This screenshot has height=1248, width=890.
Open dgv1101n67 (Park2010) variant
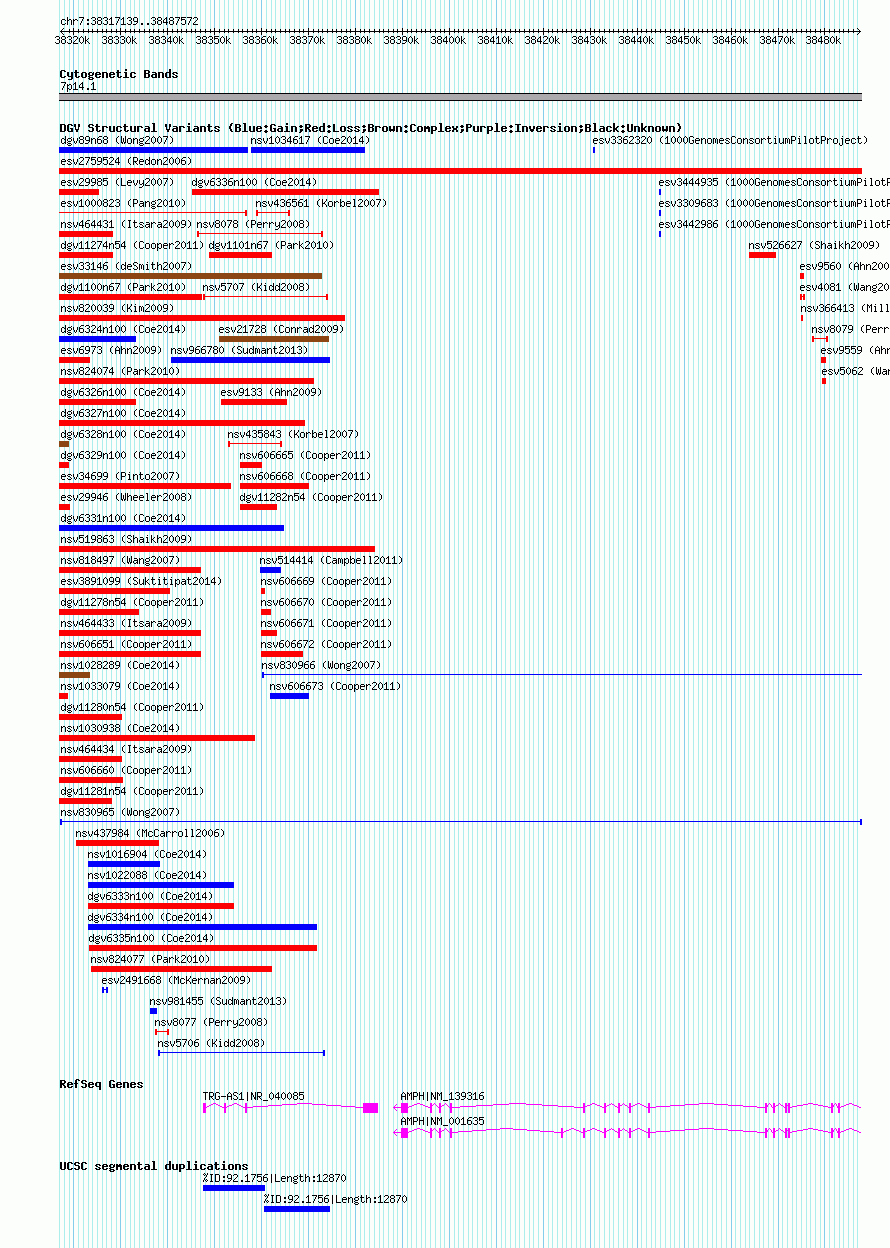point(271,245)
